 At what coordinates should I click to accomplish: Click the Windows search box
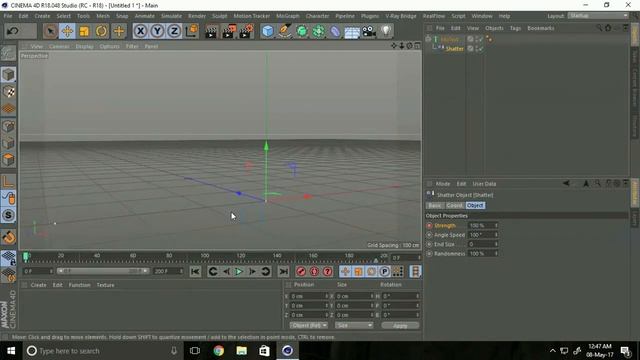[102, 351]
